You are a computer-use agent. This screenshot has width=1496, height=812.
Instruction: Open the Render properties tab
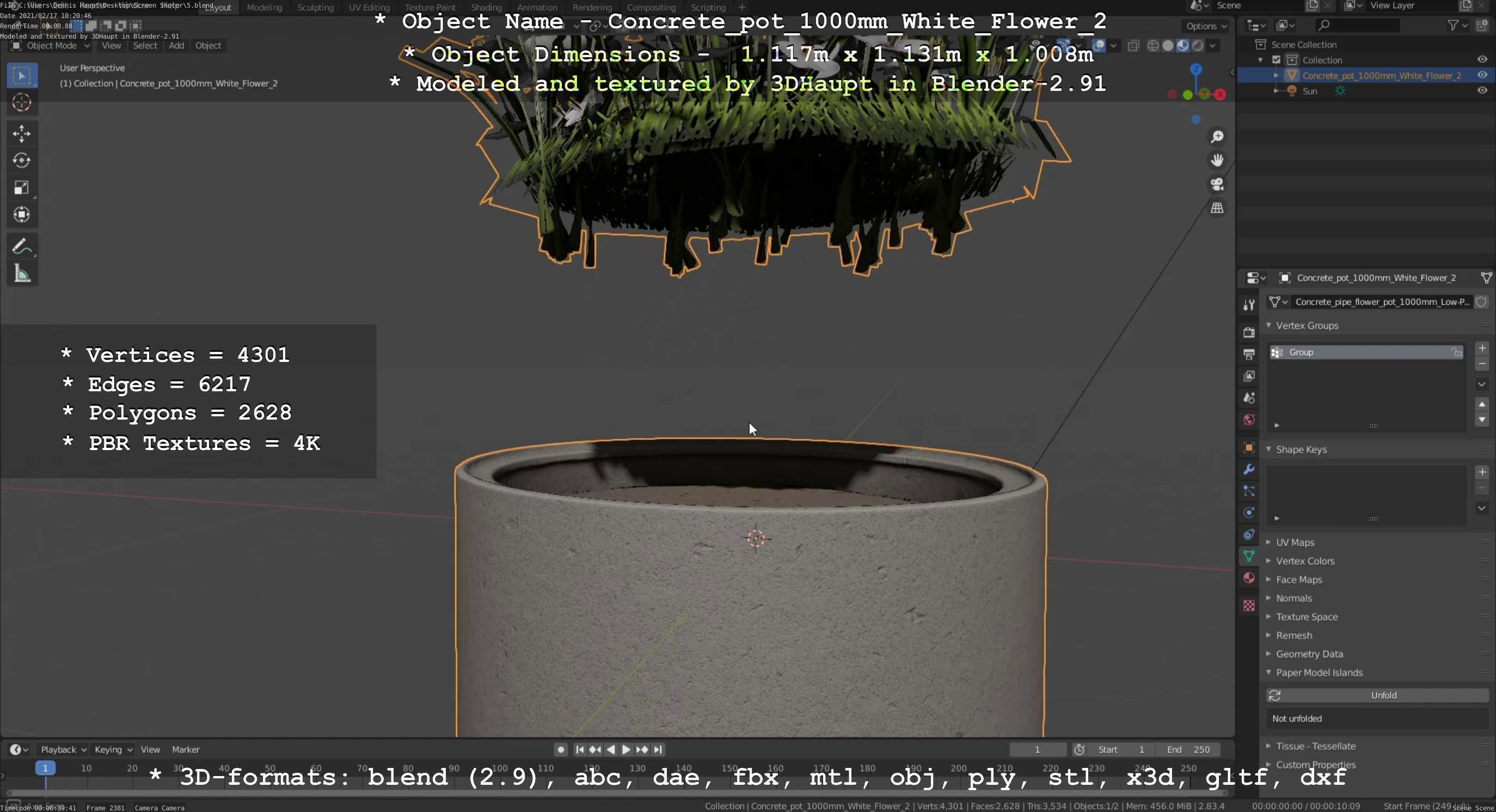[1249, 332]
